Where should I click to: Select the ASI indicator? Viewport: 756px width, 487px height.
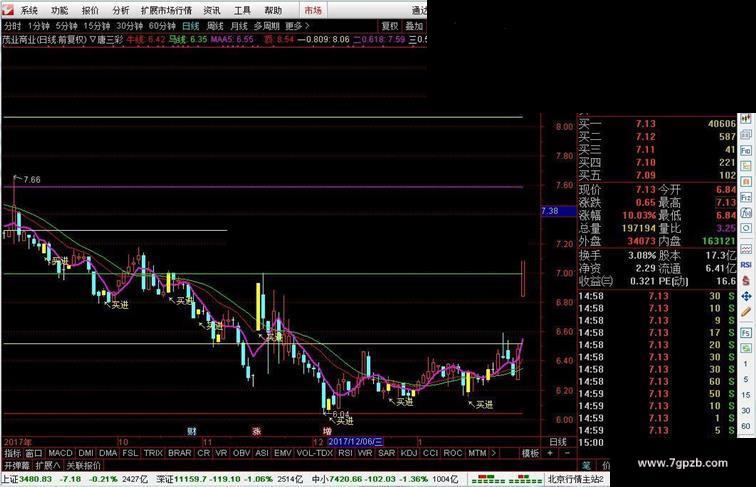point(262,453)
